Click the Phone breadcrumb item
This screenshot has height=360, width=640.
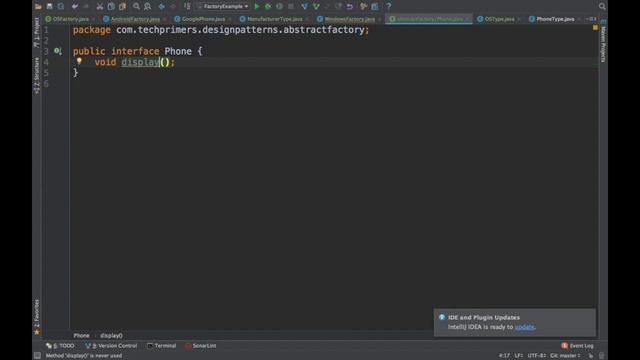click(x=81, y=336)
